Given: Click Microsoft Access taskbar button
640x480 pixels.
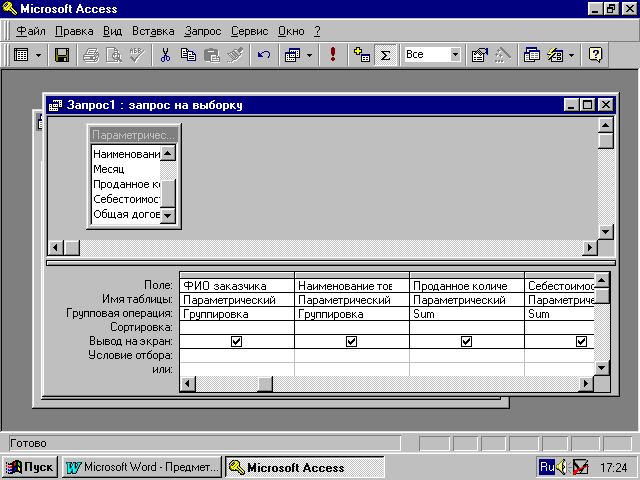Looking at the screenshot, I should pos(304,467).
